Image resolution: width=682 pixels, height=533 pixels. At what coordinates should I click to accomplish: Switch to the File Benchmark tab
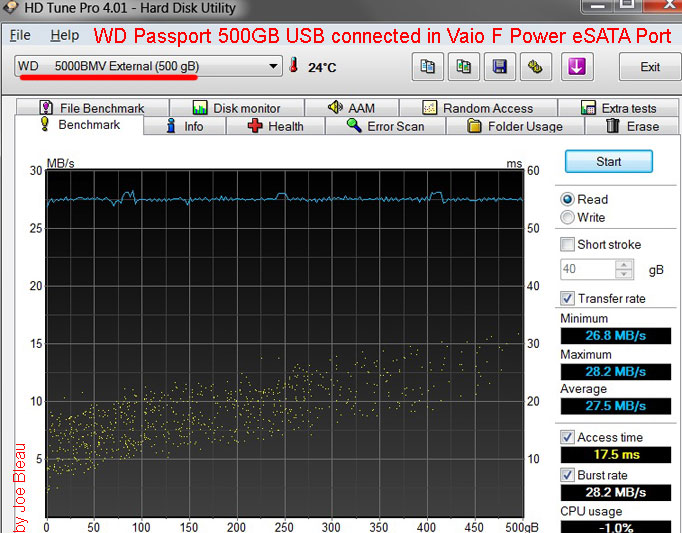click(92, 107)
